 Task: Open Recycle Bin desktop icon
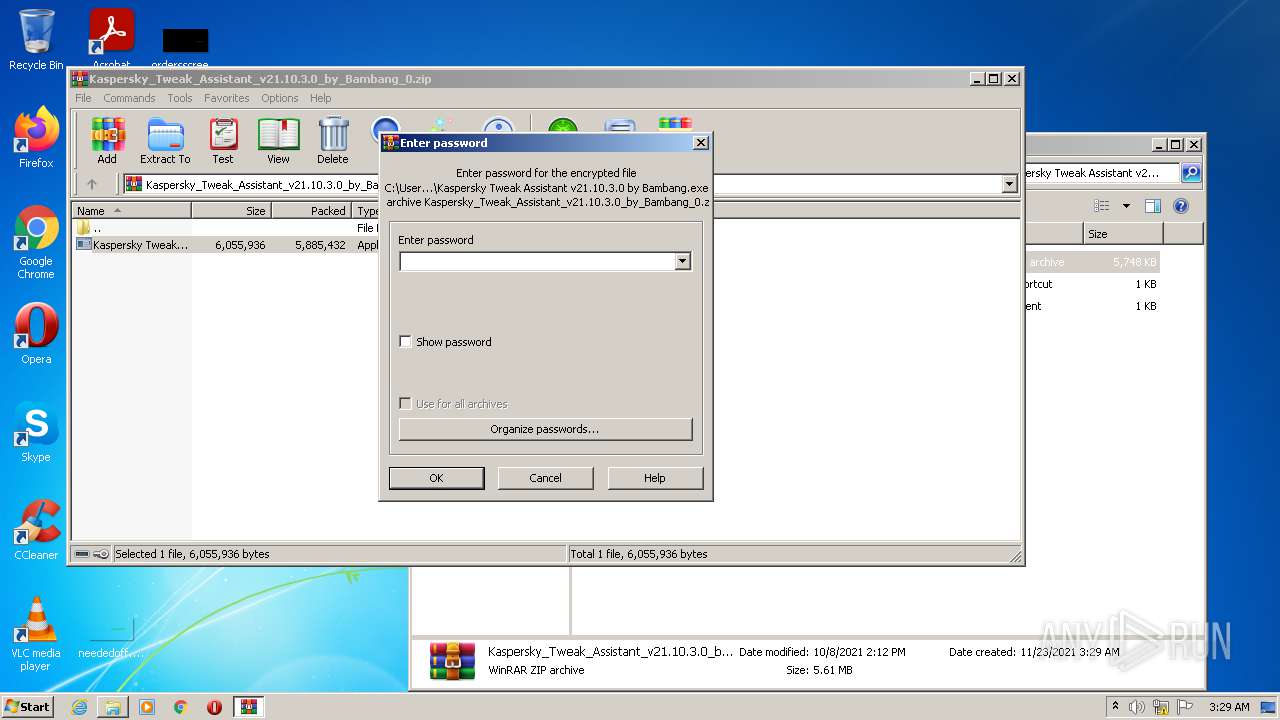point(36,40)
